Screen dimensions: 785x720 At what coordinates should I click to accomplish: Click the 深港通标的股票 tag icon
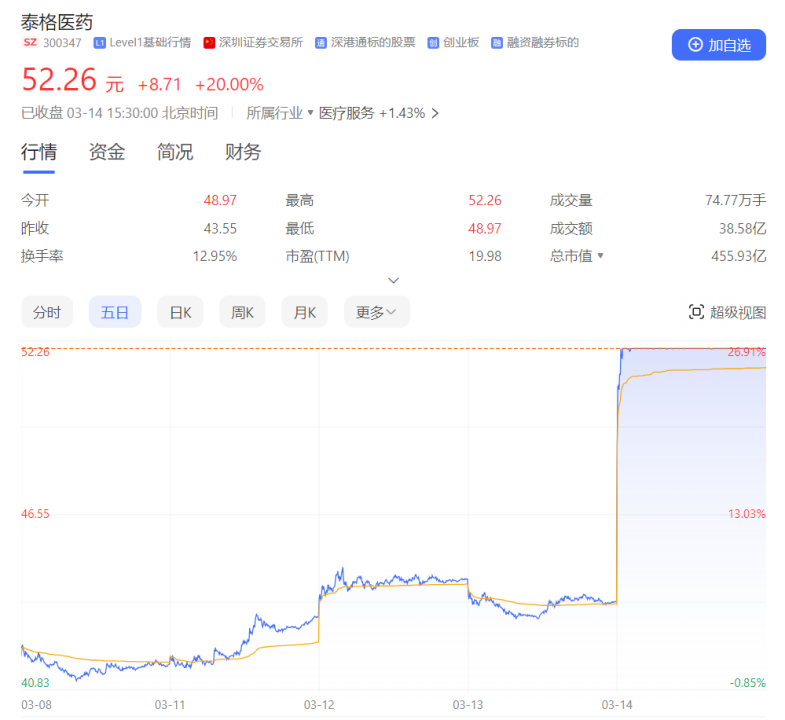pos(320,43)
